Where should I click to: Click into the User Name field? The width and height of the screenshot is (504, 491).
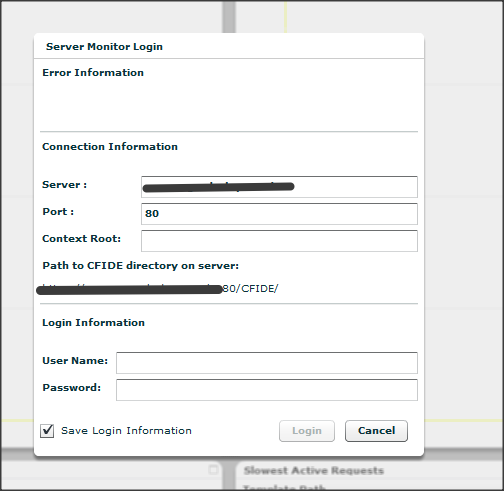tap(267, 363)
